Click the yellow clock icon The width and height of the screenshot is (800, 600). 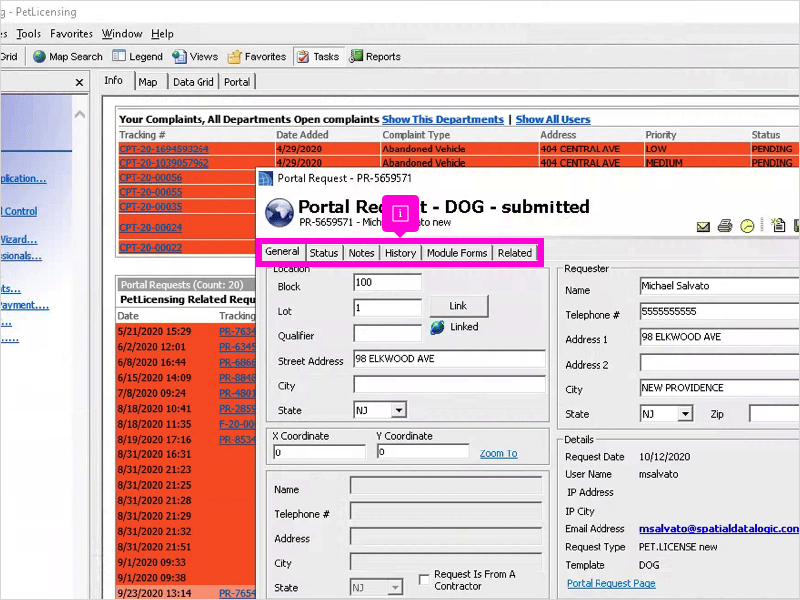(747, 226)
